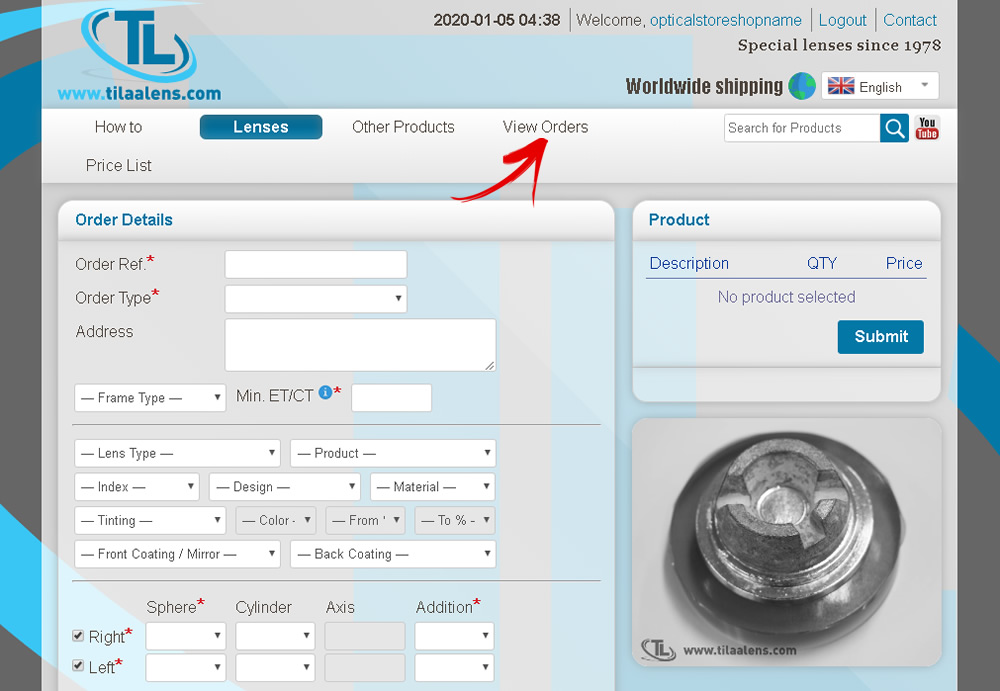Screen dimensions: 1000x691
Task: Click the lens product photo thumbnail
Action: coord(786,542)
